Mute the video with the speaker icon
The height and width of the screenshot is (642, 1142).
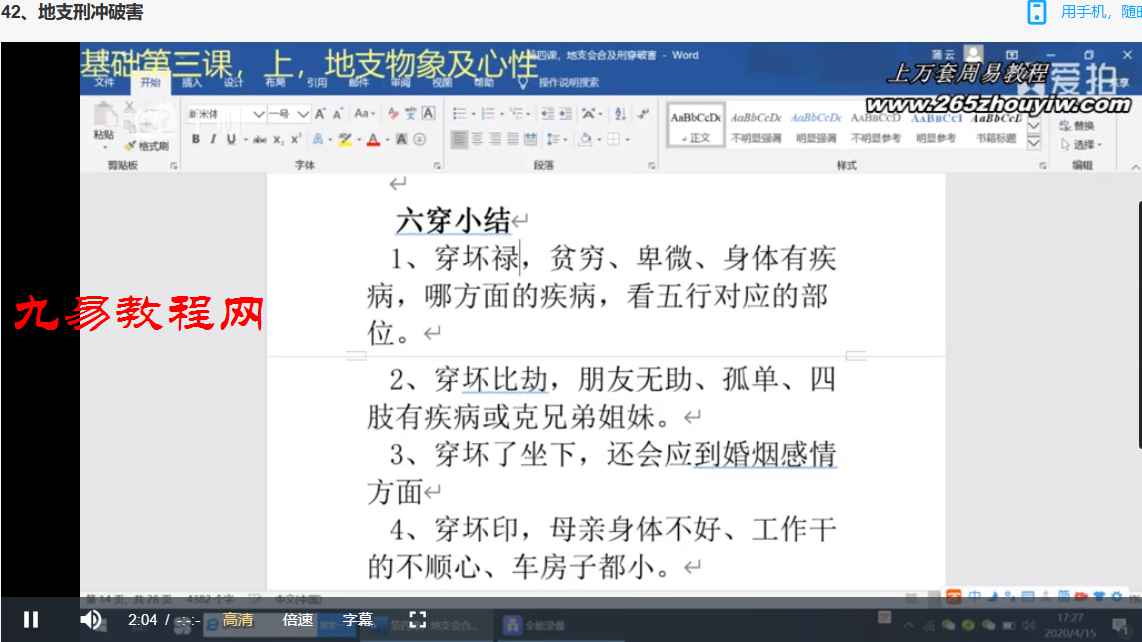(x=90, y=619)
